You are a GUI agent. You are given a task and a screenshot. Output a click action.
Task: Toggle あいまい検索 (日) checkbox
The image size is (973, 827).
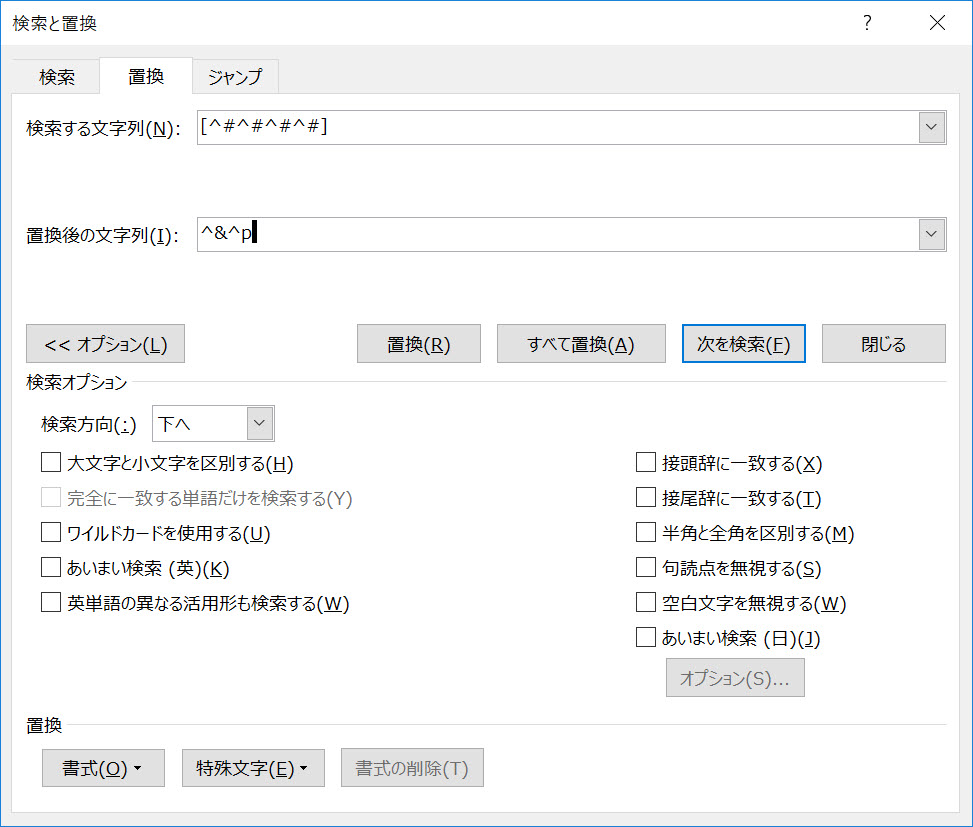[645, 638]
